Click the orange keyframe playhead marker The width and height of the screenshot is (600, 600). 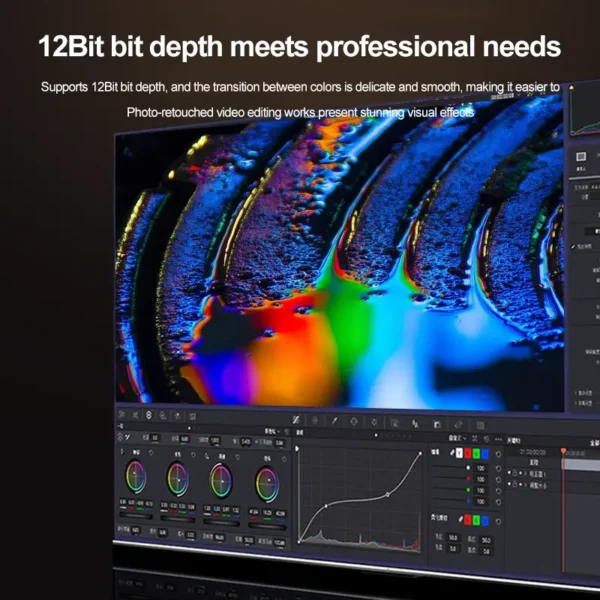click(x=563, y=451)
